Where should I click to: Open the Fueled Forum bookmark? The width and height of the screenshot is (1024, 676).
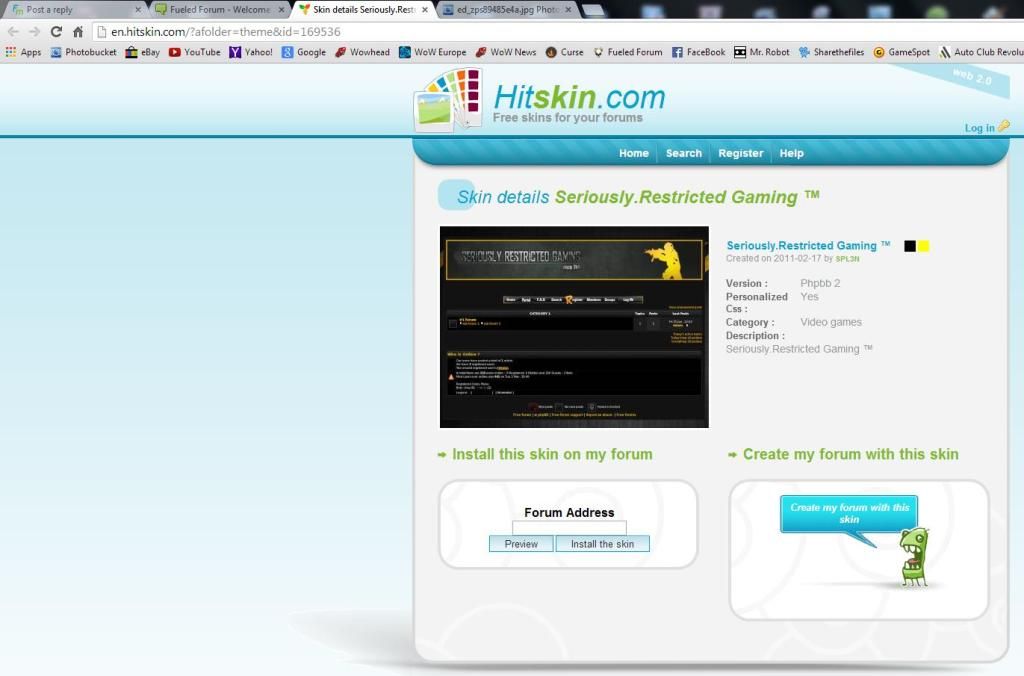coord(628,52)
